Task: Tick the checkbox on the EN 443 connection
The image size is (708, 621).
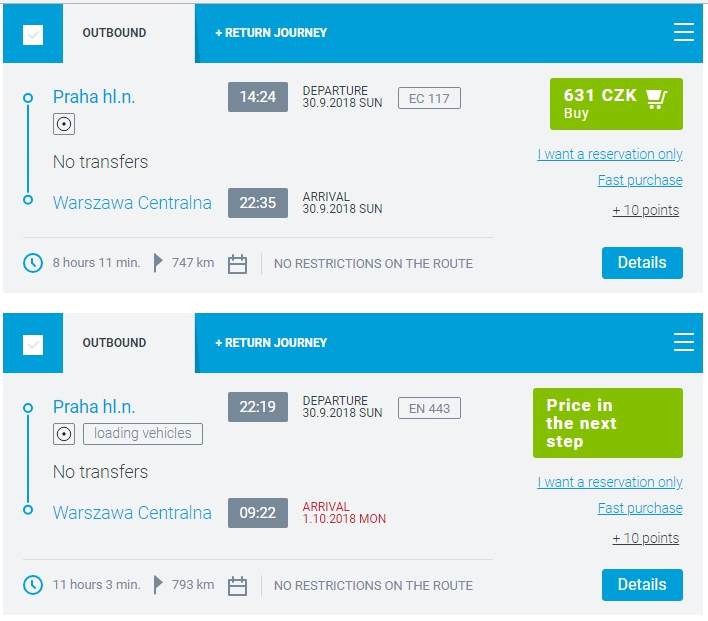Action: click(33, 345)
